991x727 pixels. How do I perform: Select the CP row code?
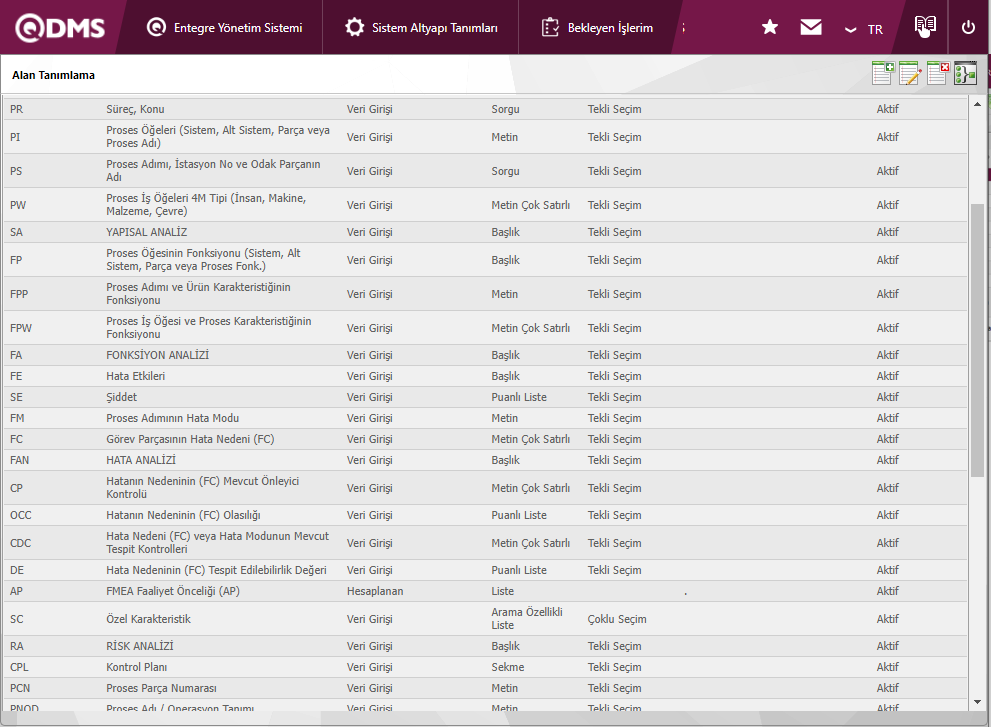(x=16, y=488)
